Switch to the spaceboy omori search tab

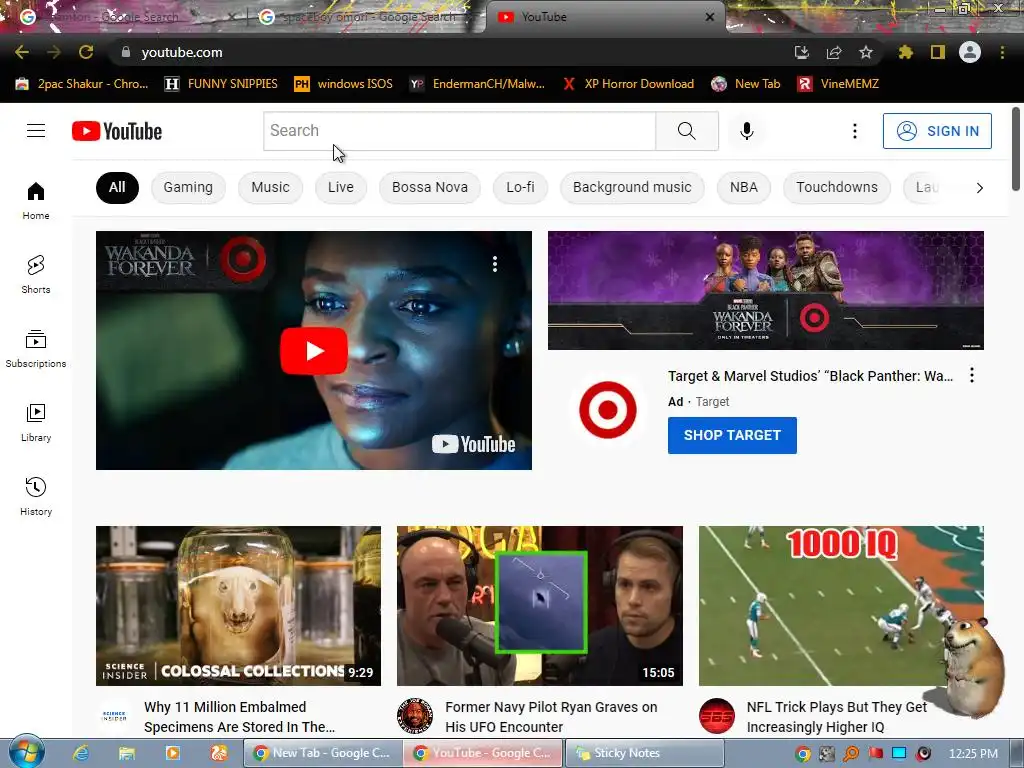366,17
